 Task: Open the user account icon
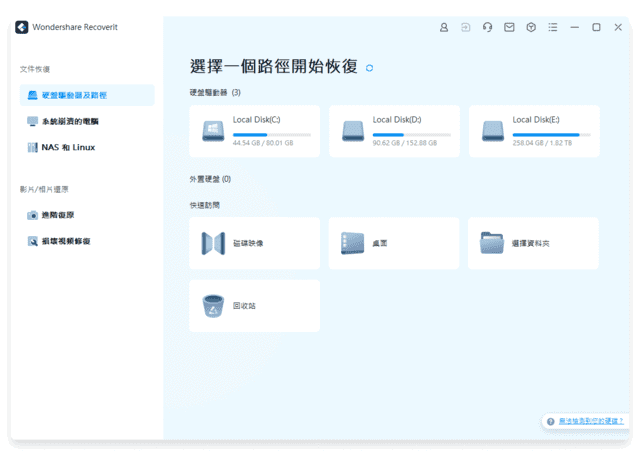coord(444,28)
